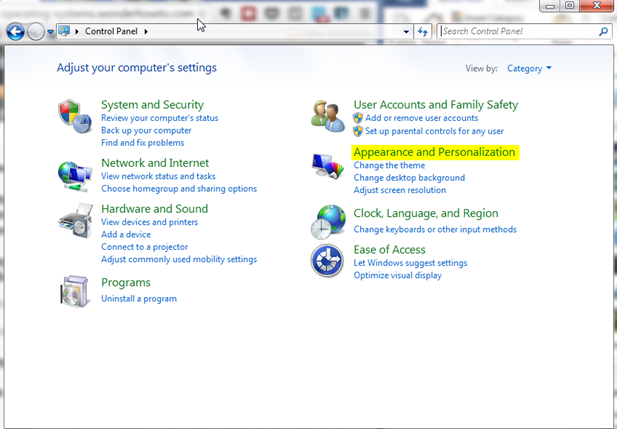Open Back up your computer
The height and width of the screenshot is (429, 617).
[x=146, y=130]
